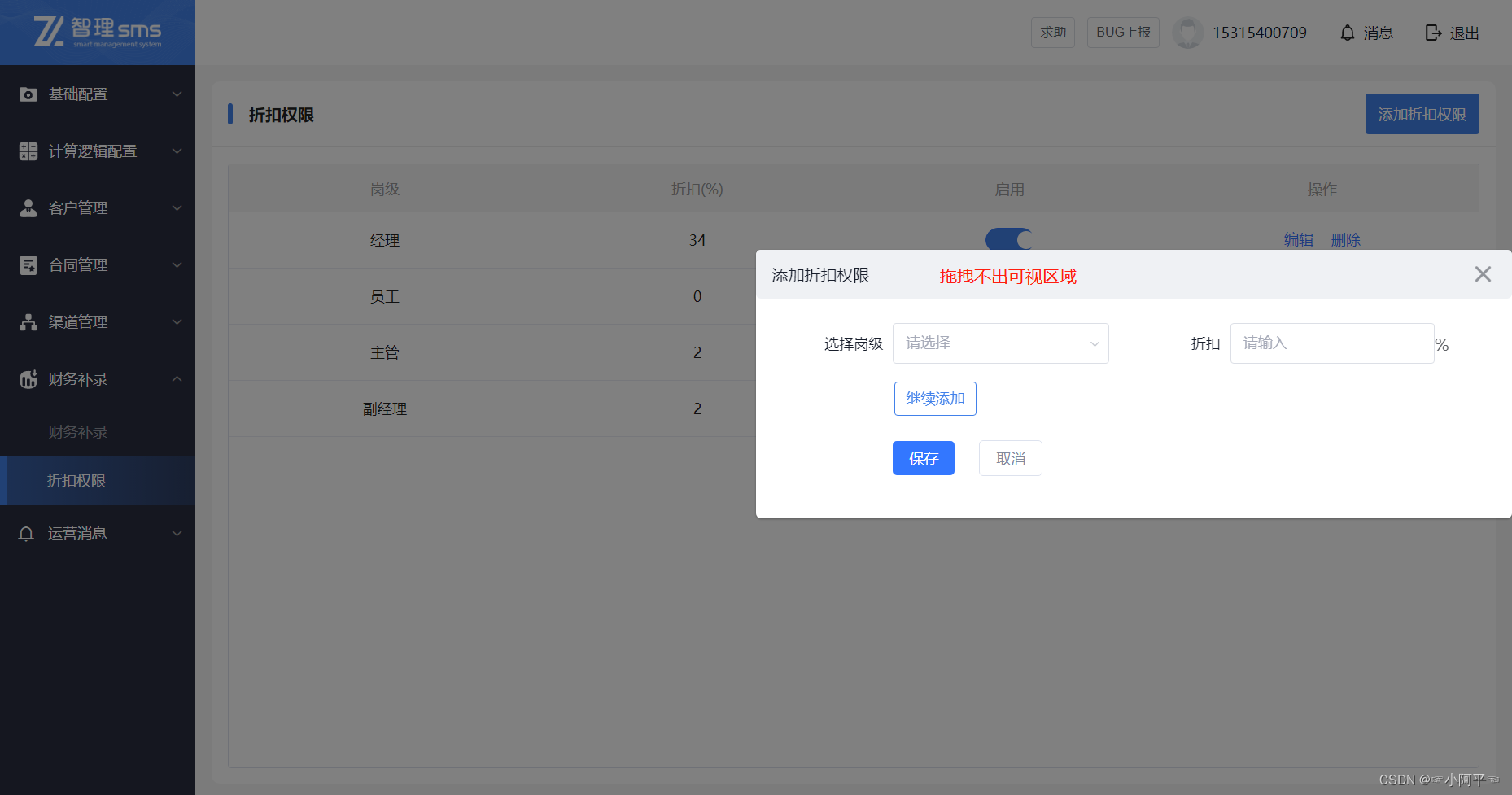Viewport: 1512px width, 795px height.
Task: Expand the 基础配置 menu chevron
Action: click(x=177, y=94)
